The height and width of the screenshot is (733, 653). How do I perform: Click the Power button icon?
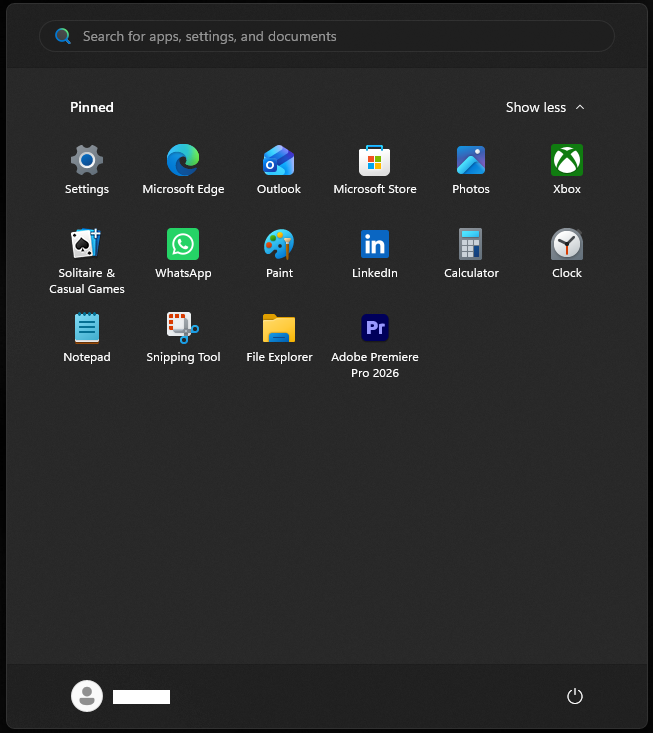coord(574,696)
